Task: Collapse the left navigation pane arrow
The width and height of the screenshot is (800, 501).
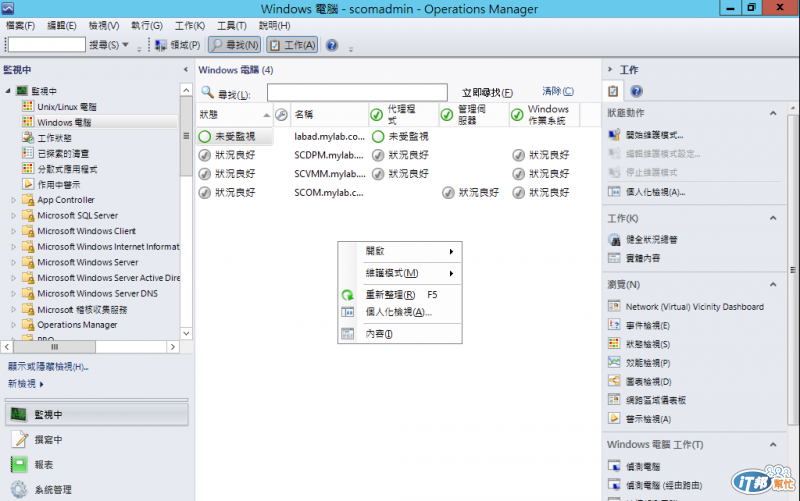Action: 185,69
